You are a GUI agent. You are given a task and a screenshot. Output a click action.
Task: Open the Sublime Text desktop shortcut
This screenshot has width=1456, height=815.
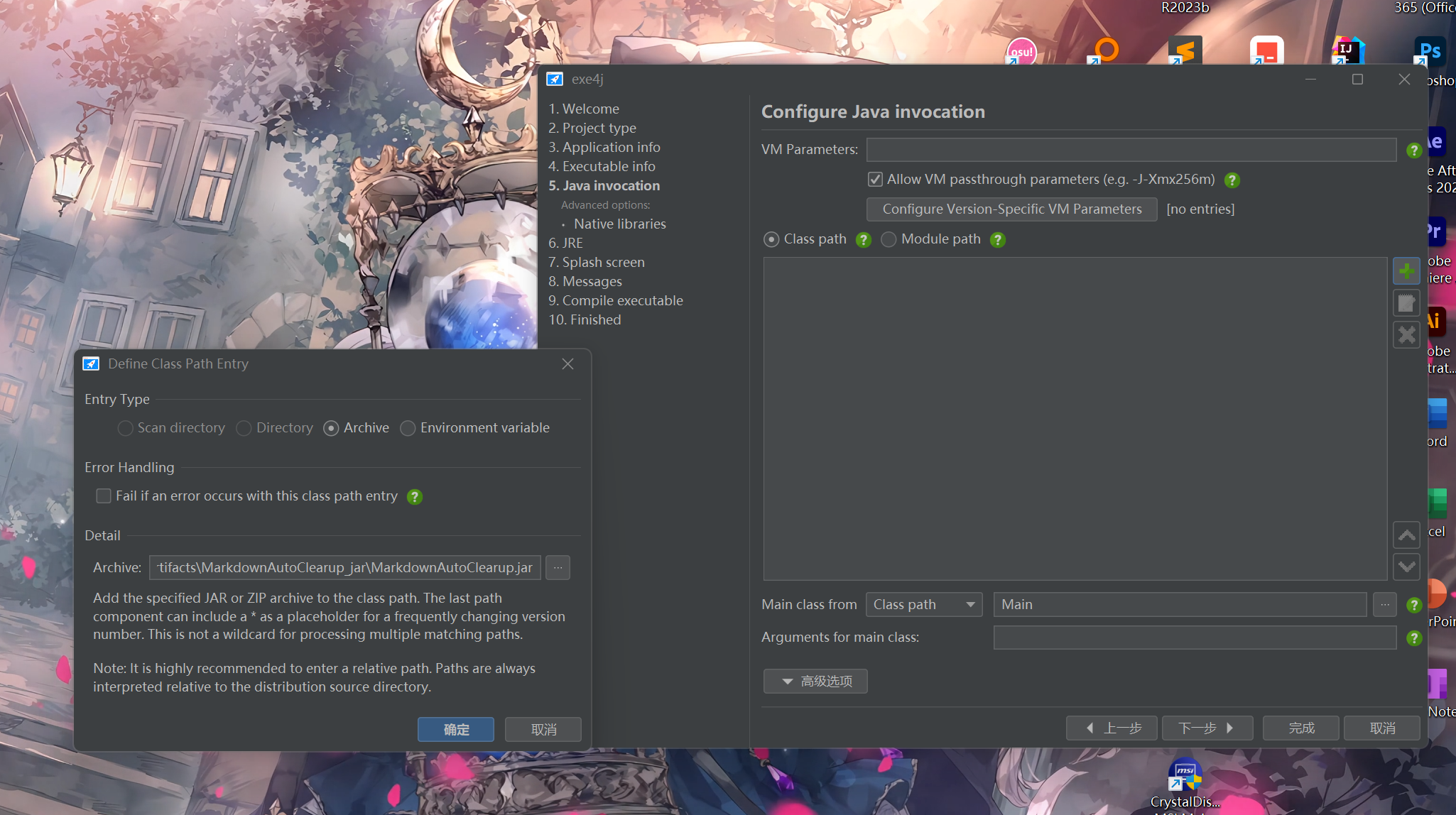click(1185, 51)
